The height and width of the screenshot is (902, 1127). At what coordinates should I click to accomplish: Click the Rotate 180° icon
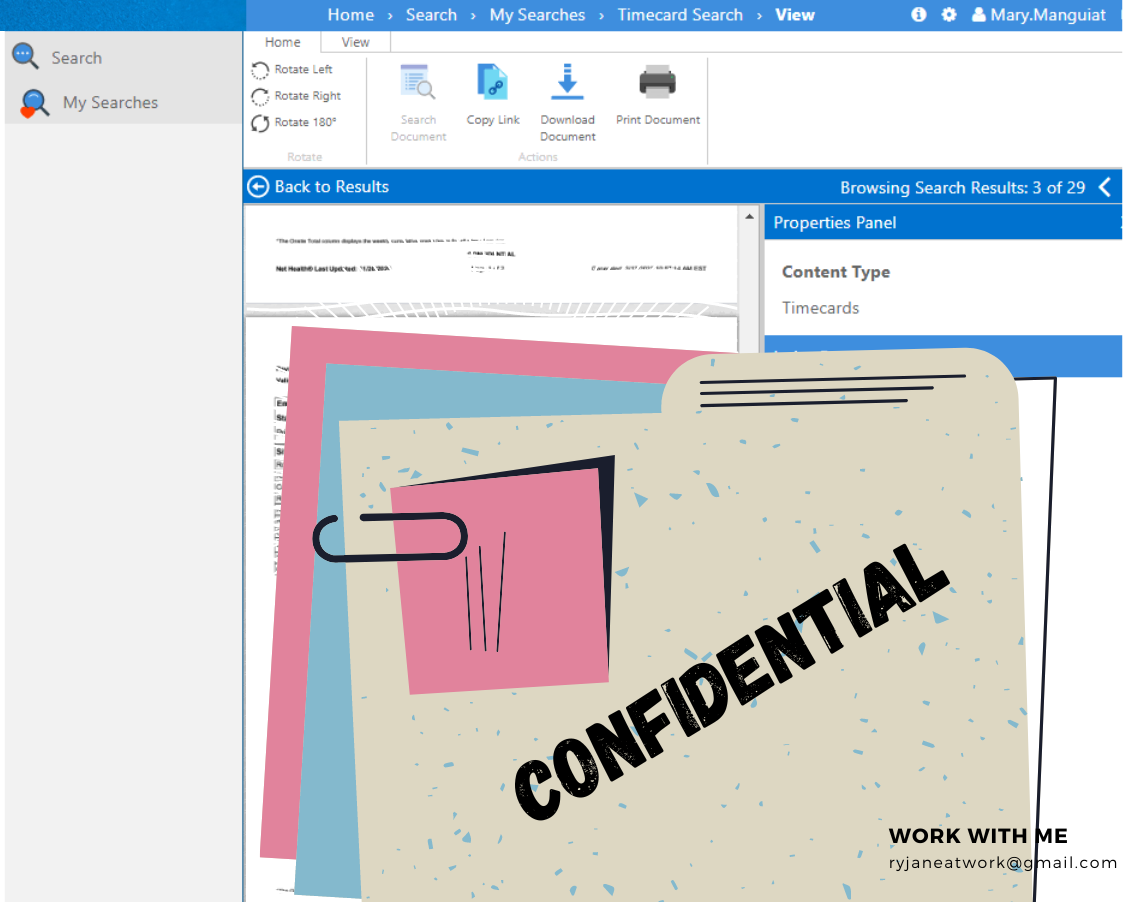point(260,123)
